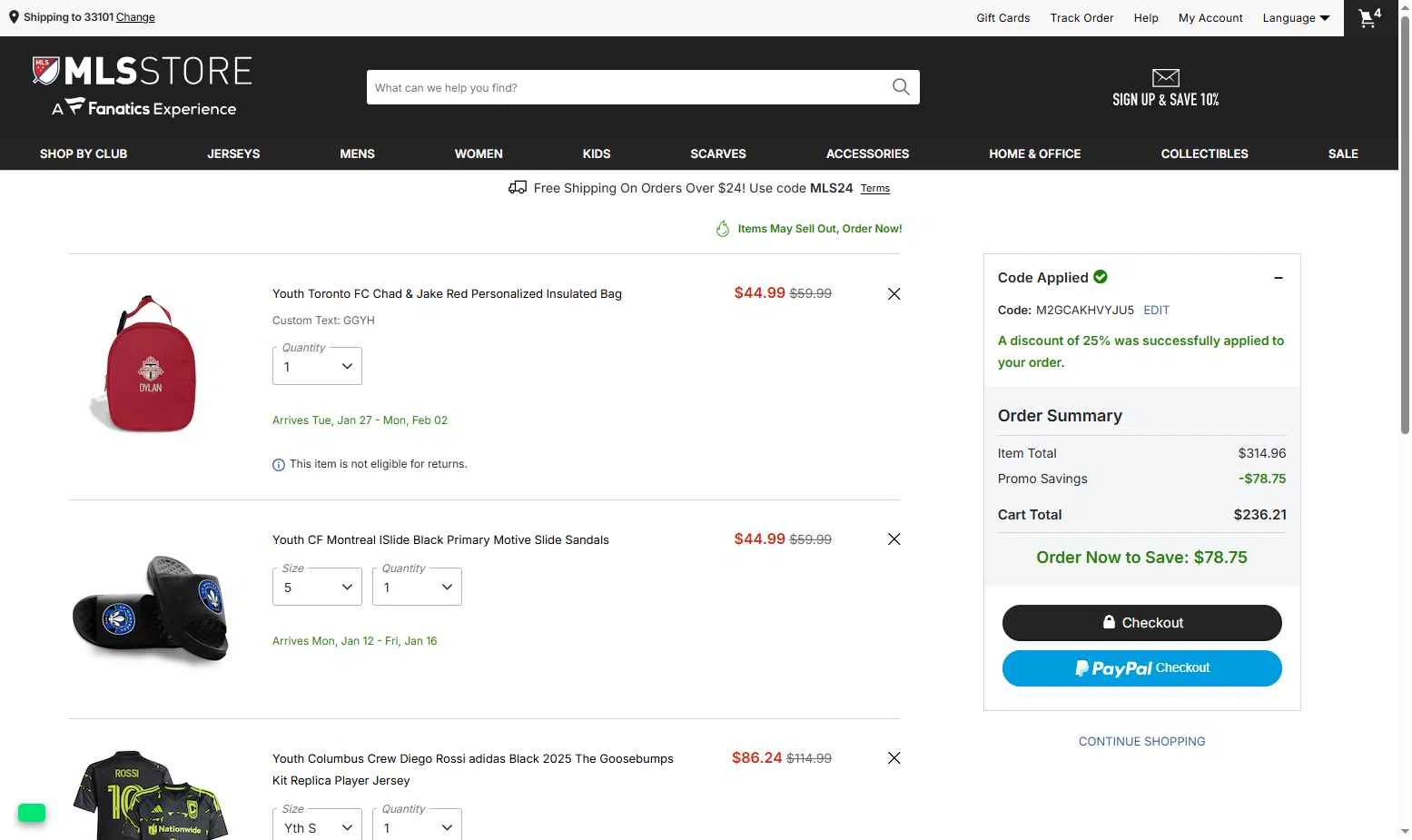1412x840 pixels.
Task: Remove the Columbus Crew Rossi Jersey item
Action: pos(894,758)
